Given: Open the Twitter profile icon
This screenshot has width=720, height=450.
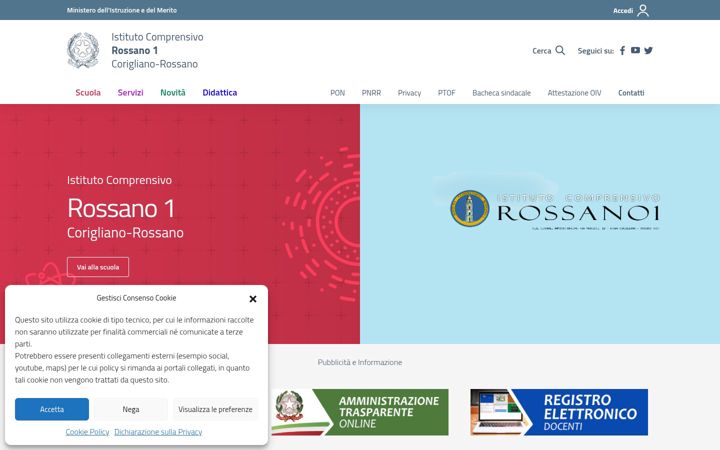Looking at the screenshot, I should point(648,51).
